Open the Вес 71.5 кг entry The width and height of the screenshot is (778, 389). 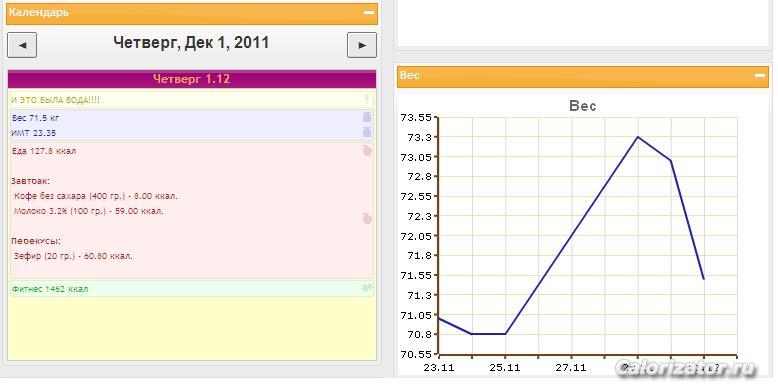(x=36, y=118)
